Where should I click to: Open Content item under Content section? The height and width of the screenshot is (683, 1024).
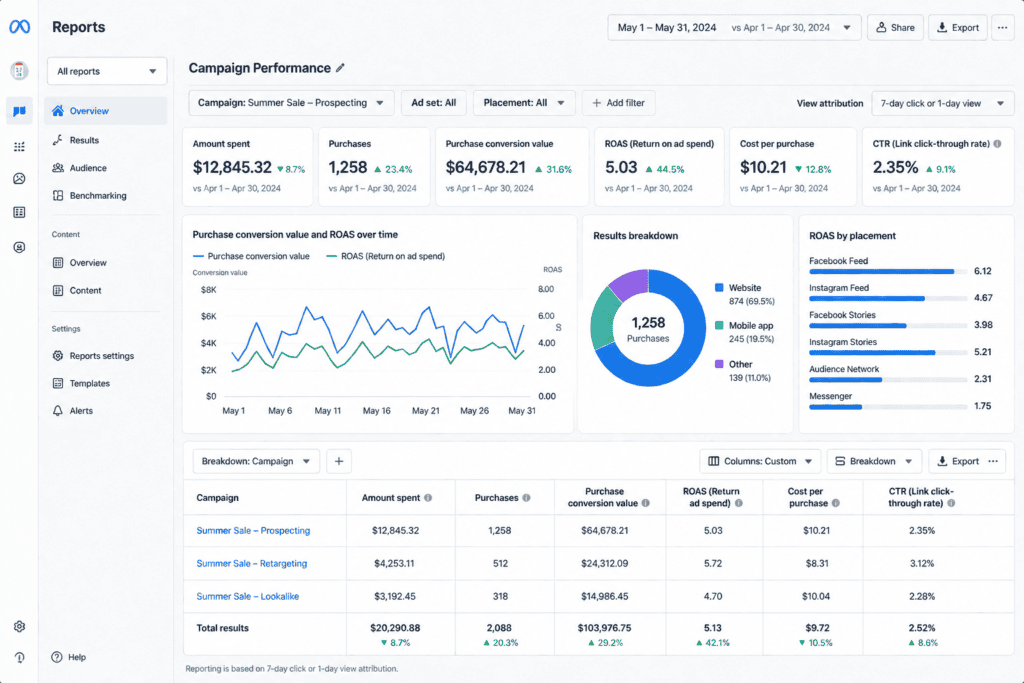click(106, 291)
